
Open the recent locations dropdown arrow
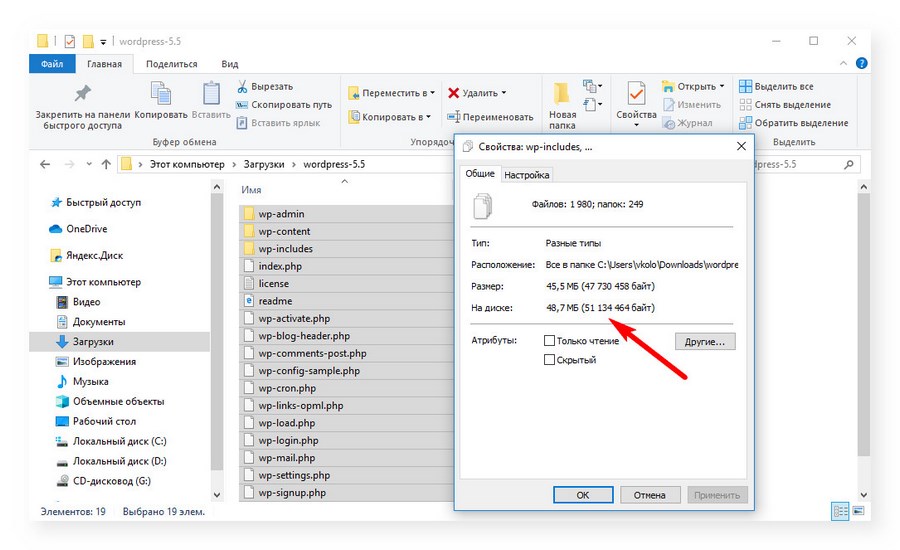(89, 164)
